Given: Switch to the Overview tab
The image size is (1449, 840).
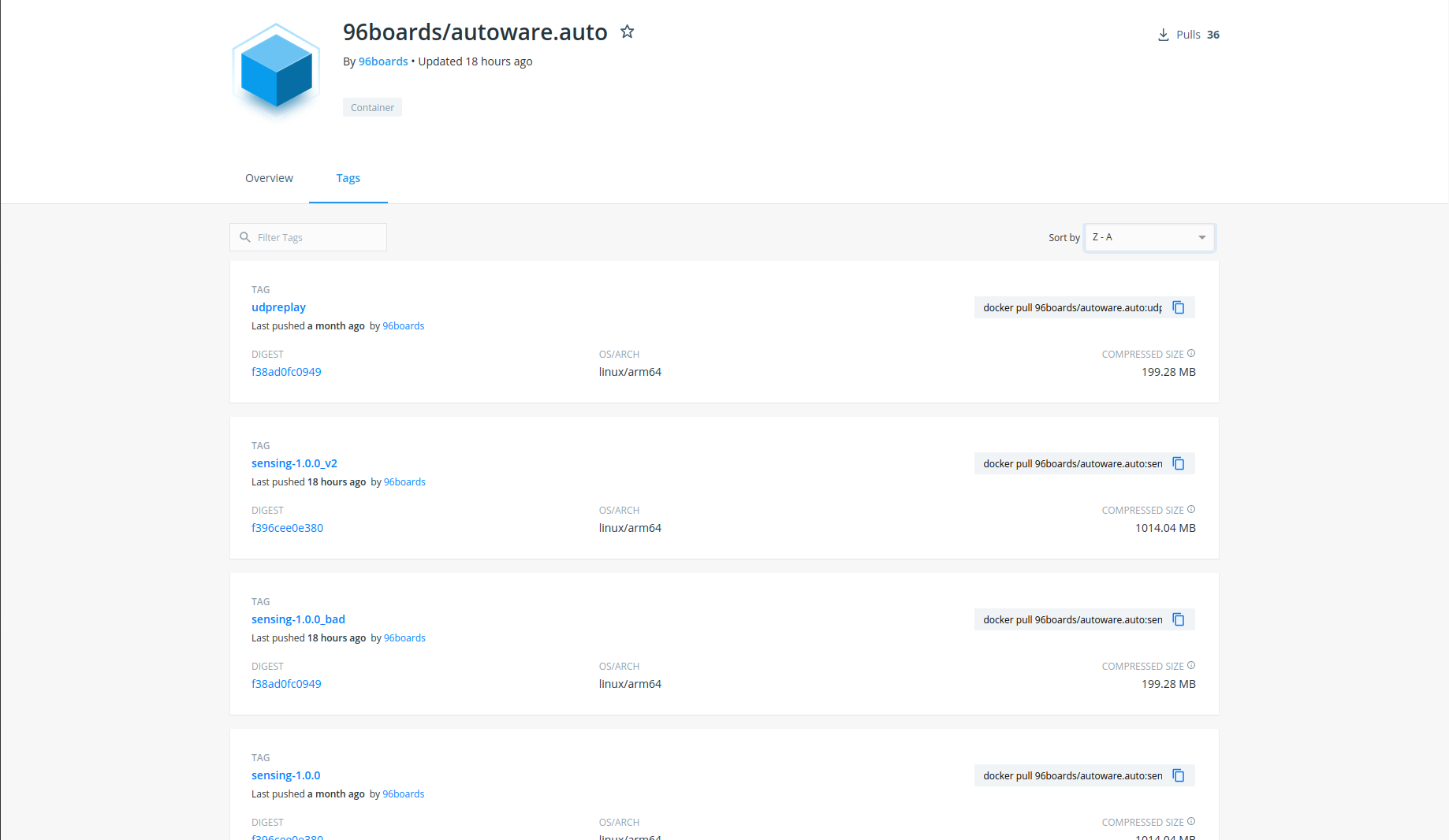Looking at the screenshot, I should pyautogui.click(x=269, y=178).
